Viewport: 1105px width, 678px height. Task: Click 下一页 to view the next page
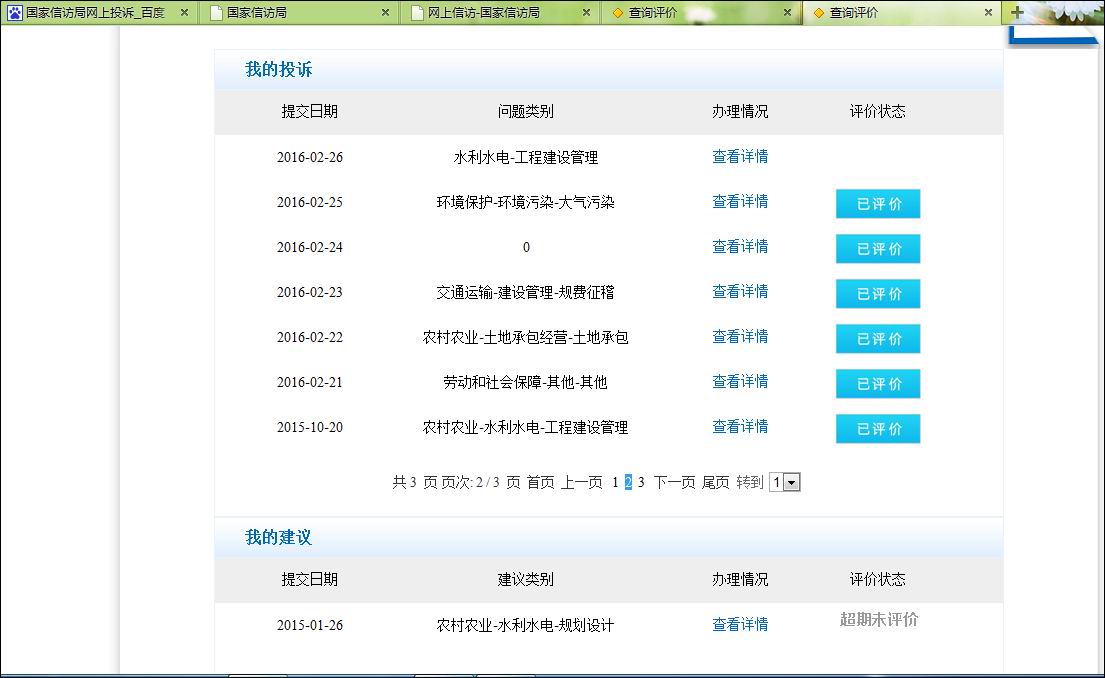click(673, 481)
